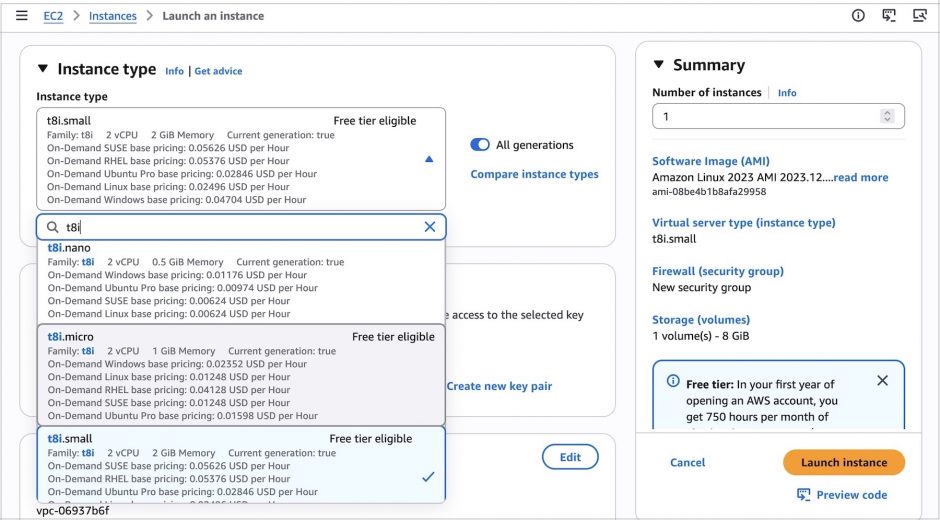Cancel the instance launch
Viewport: 940px width, 520px height.
[688, 462]
